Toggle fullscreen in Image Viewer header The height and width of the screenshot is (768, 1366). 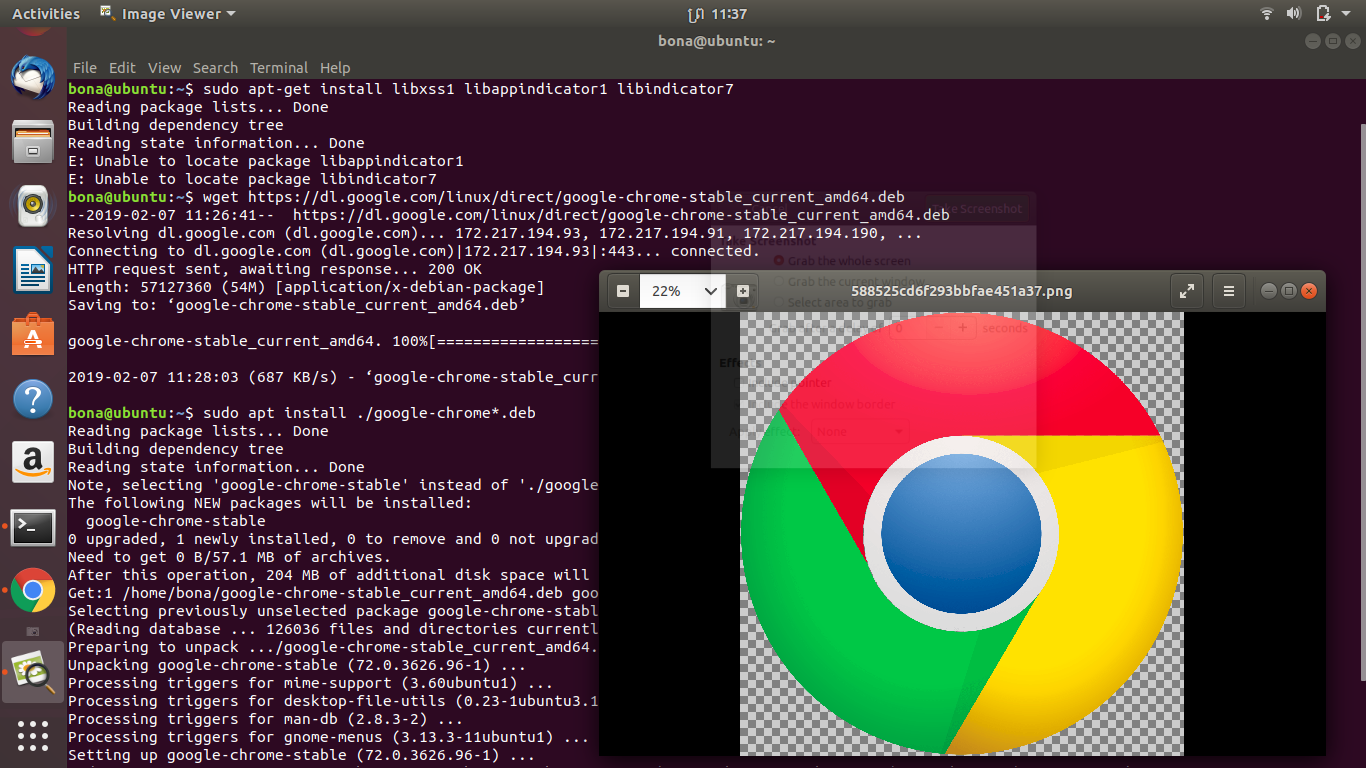pos(1187,291)
